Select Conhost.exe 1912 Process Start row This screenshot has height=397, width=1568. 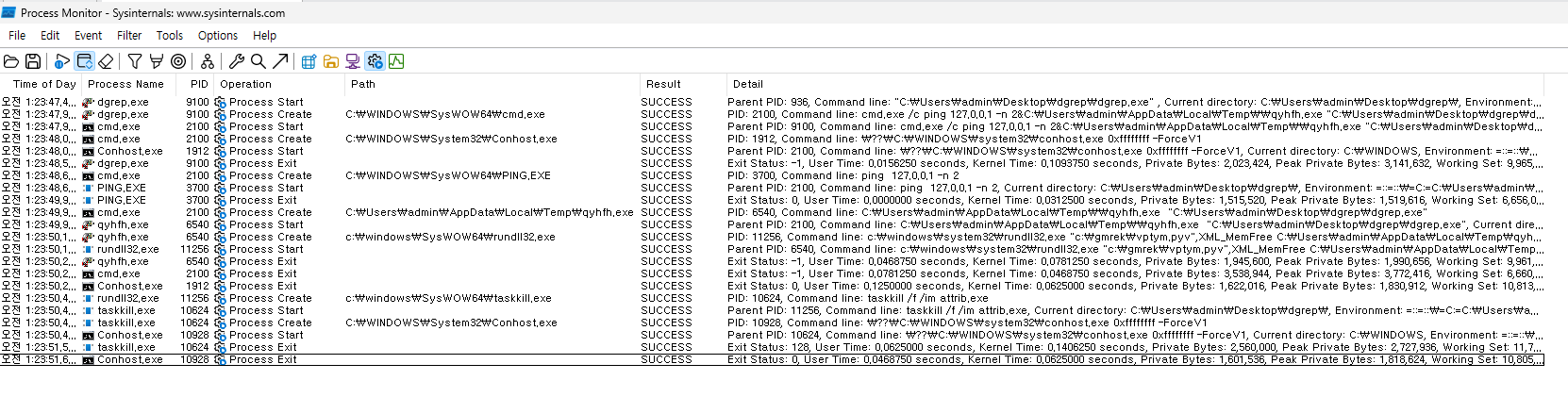point(772,151)
